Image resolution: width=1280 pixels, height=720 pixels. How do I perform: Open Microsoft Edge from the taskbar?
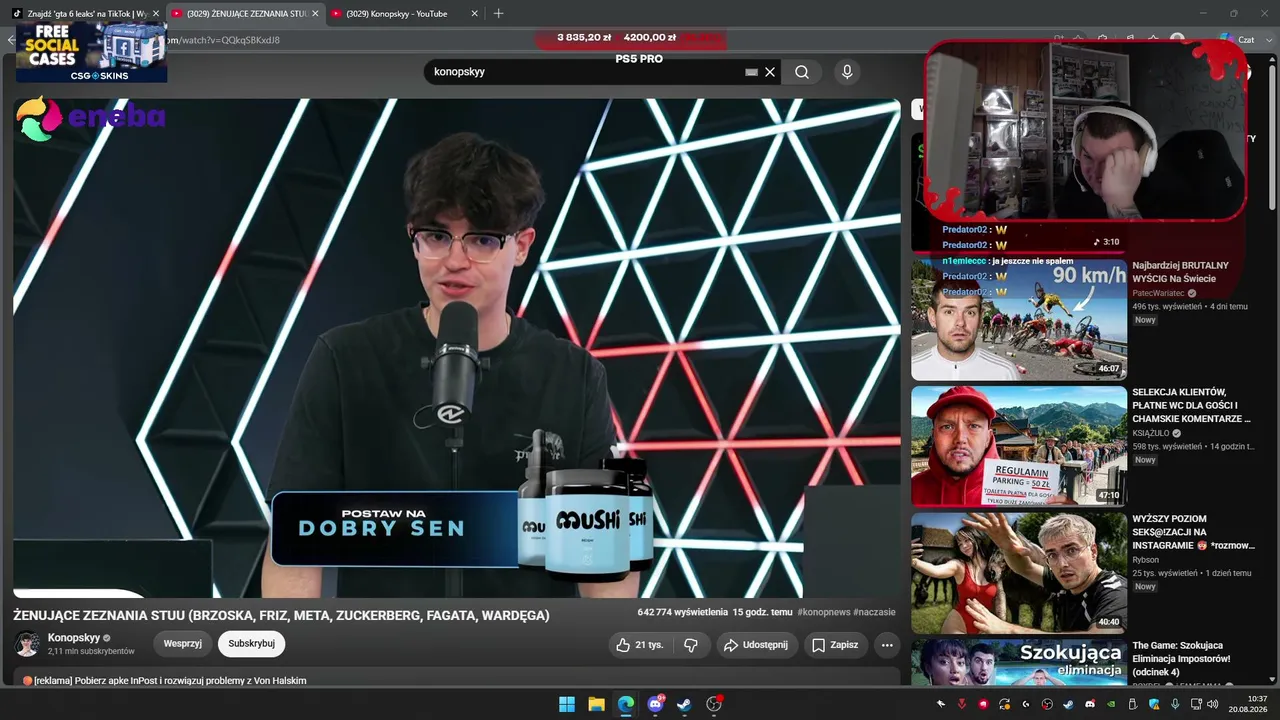626,704
